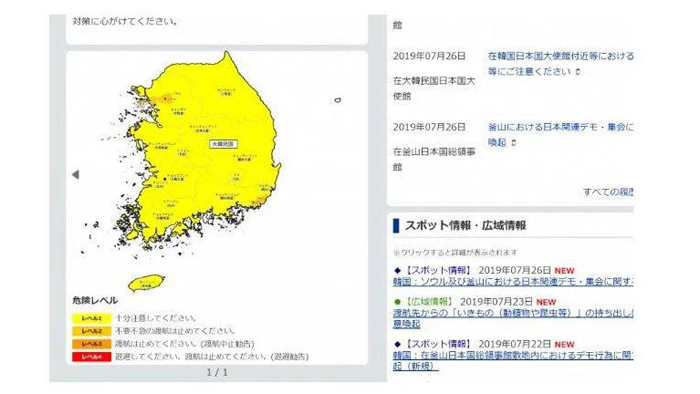700x394 pixels.
Task: Open July 26 spot info on Seoul and Busan
Action: [513, 282]
